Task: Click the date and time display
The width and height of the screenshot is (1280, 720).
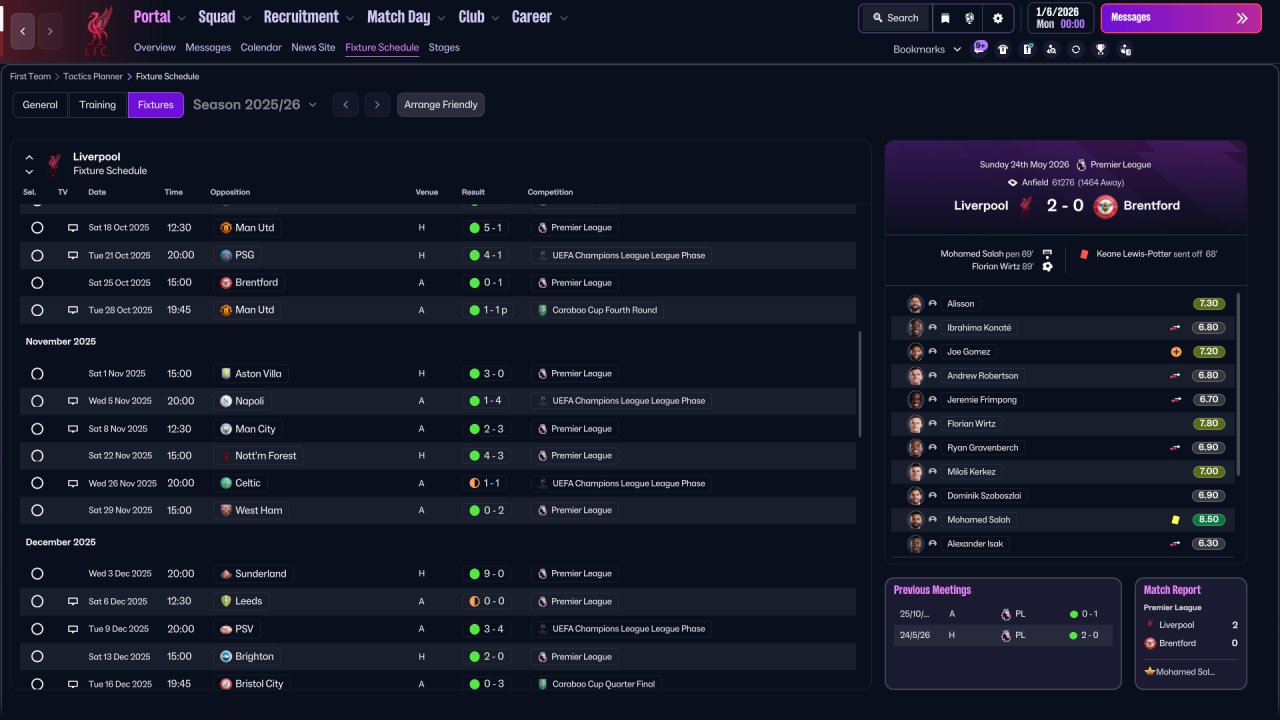Action: point(1060,17)
